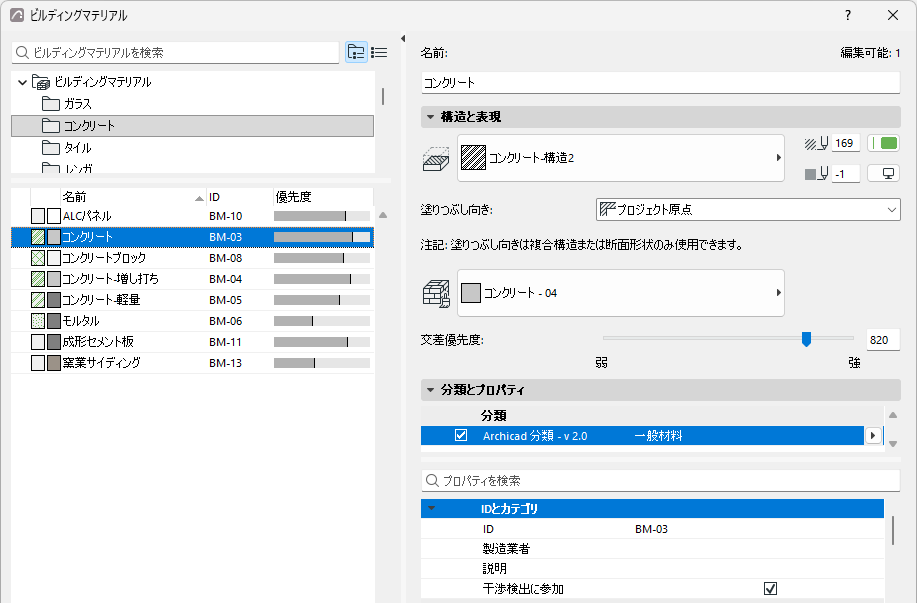Click the surface material brick icon

point(436,293)
